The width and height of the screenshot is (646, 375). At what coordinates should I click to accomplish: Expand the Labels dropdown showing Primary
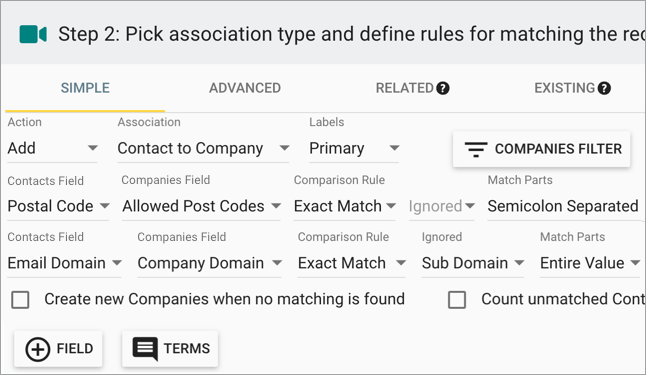point(354,148)
